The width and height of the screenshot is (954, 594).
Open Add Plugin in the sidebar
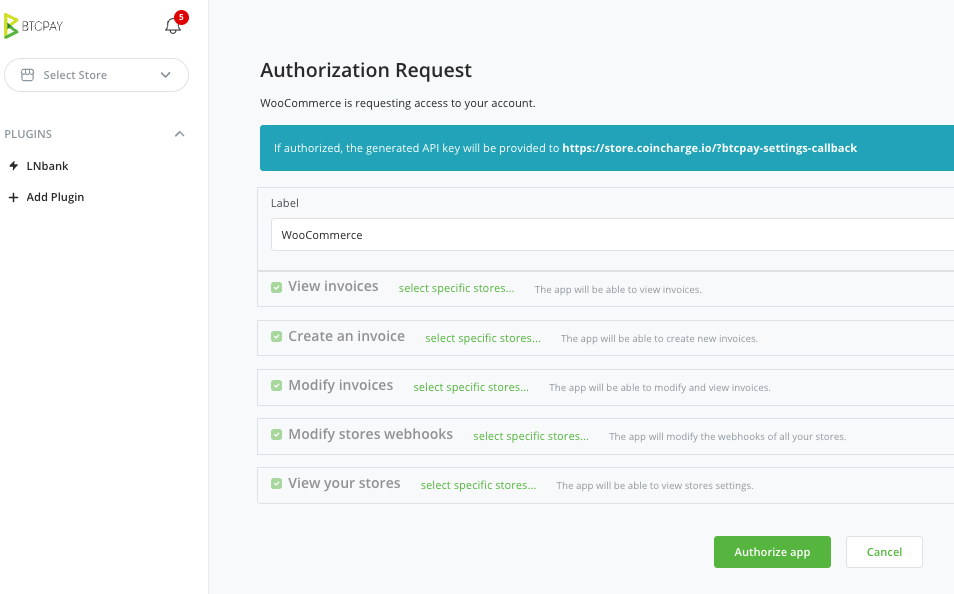pos(55,197)
